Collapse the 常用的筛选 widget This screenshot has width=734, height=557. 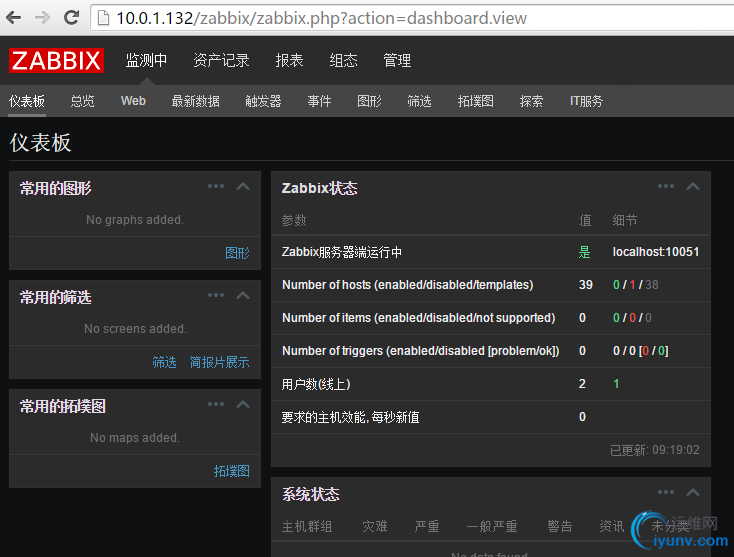pyautogui.click(x=243, y=295)
